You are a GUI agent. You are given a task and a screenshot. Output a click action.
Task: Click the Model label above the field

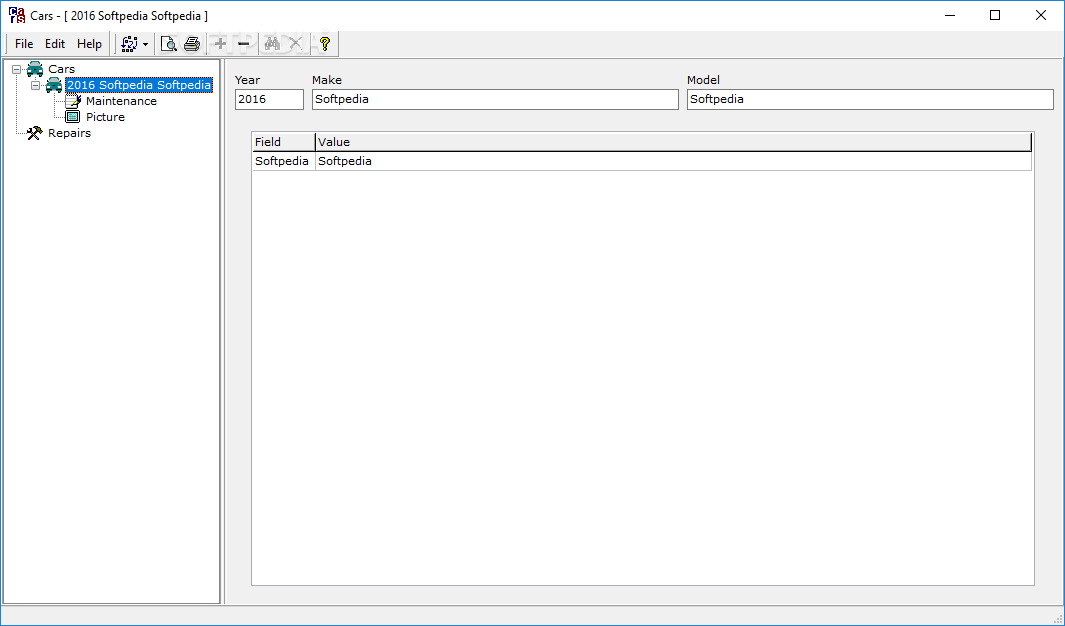click(x=703, y=80)
